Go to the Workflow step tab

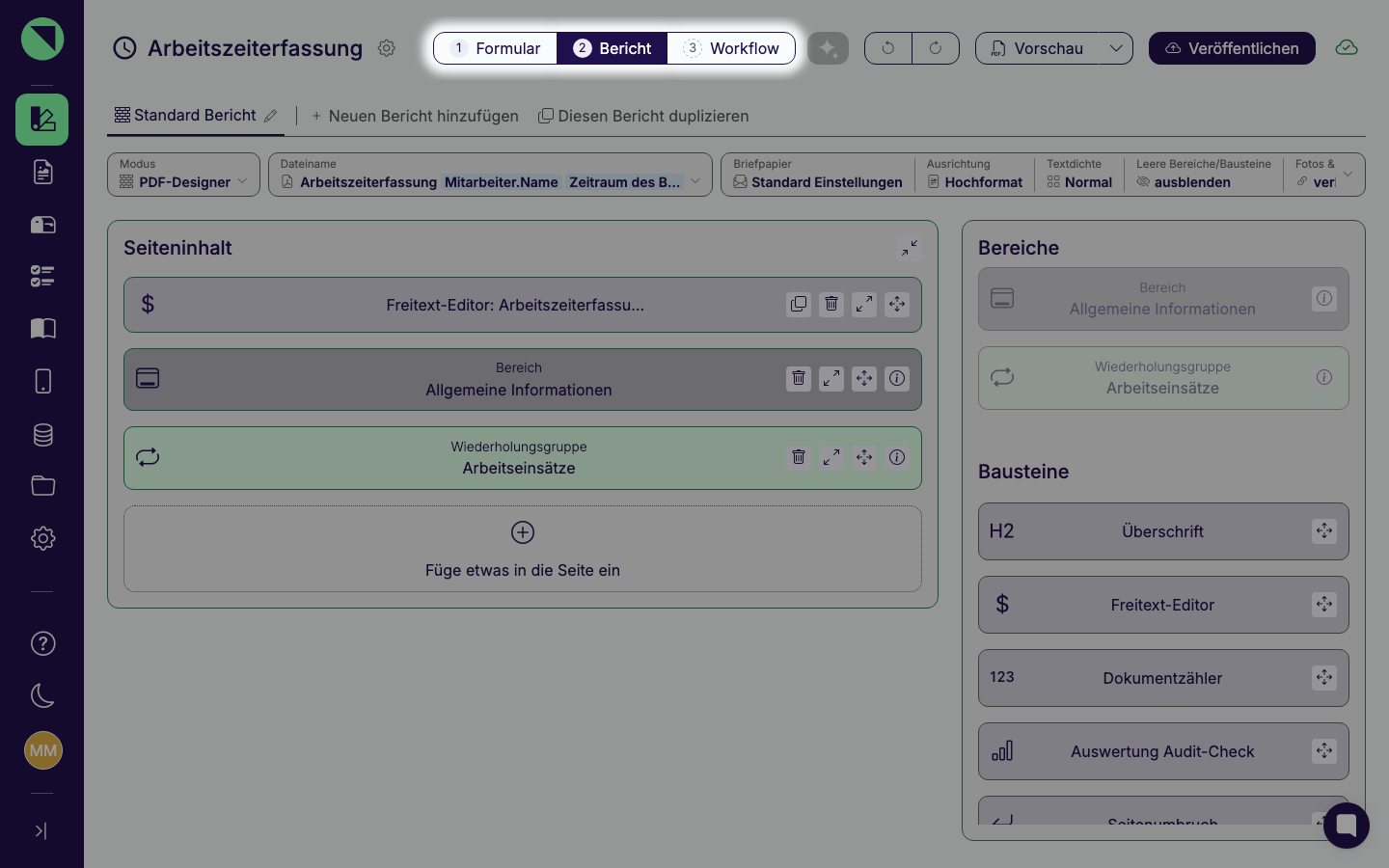click(731, 48)
